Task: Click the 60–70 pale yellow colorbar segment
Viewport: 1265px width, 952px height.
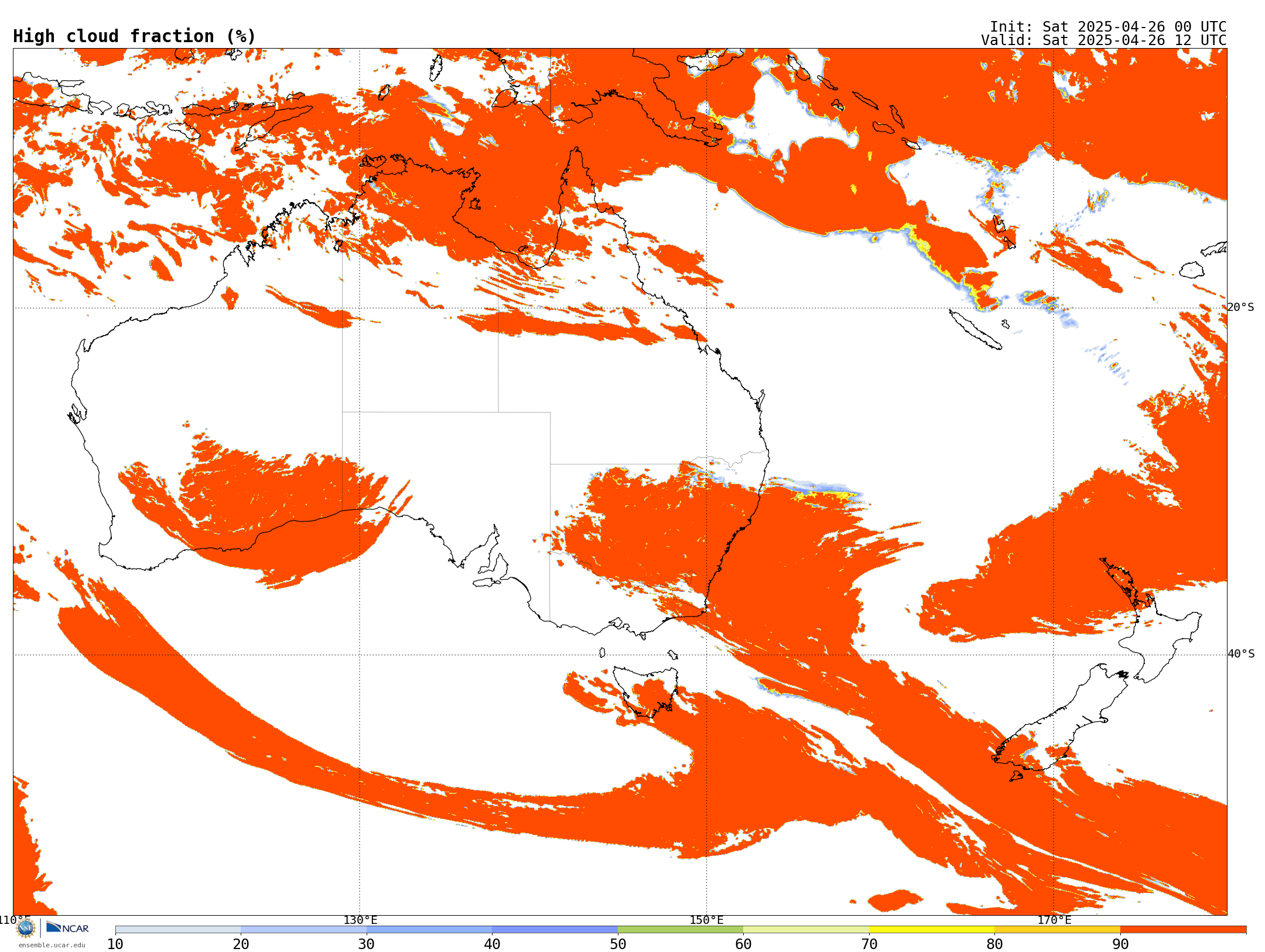Action: tap(806, 930)
